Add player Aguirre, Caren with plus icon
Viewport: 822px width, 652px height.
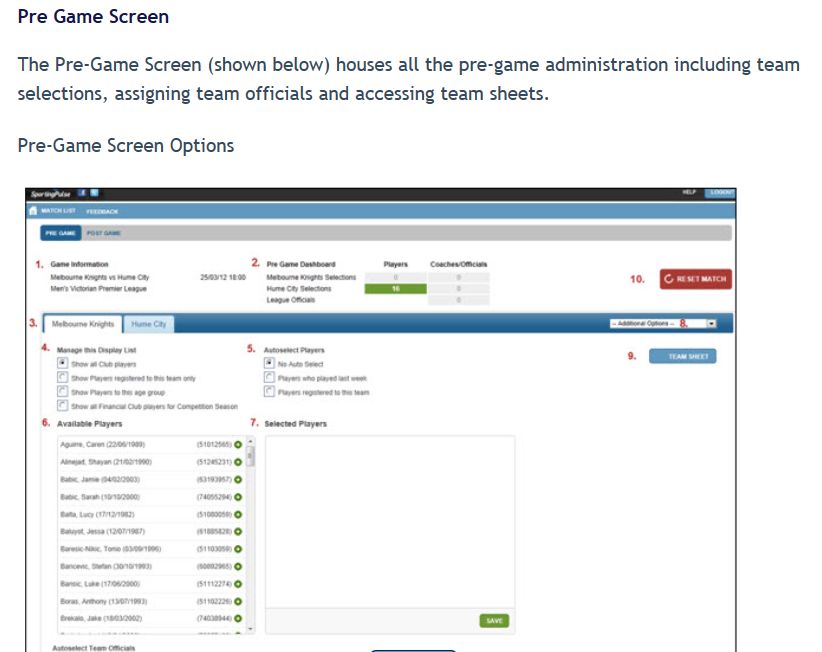tap(238, 443)
